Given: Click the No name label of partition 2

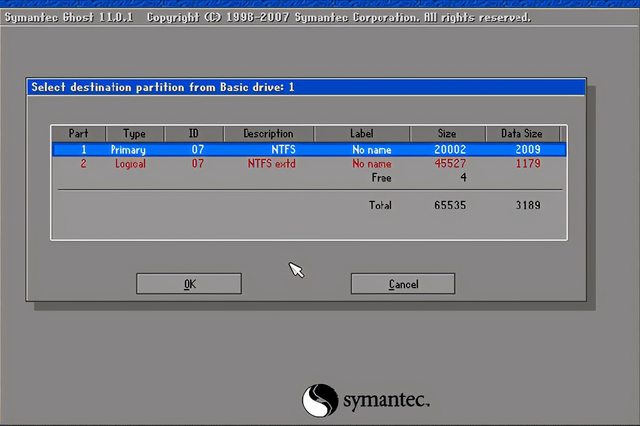Looking at the screenshot, I should point(371,164).
